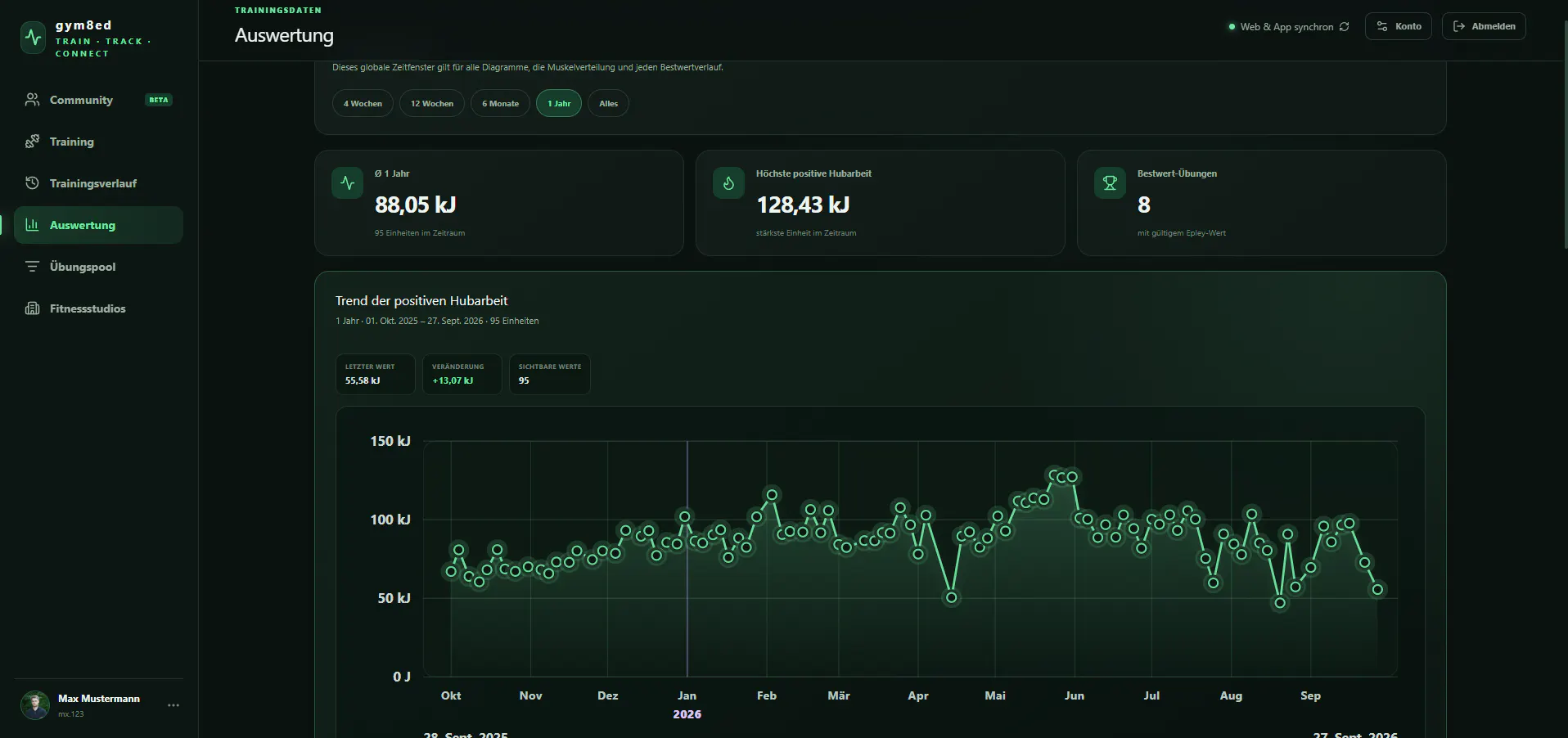Click the sync refresh icon beside Web & App synchron

pyautogui.click(x=1344, y=27)
